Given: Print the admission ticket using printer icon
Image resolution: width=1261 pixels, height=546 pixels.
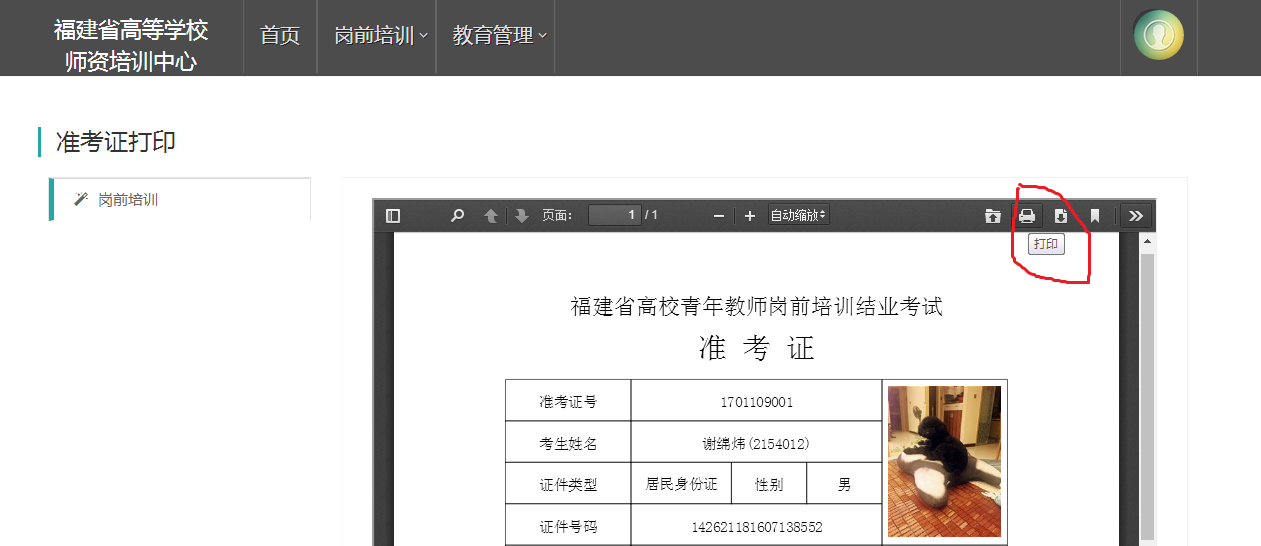Looking at the screenshot, I should (x=1027, y=216).
